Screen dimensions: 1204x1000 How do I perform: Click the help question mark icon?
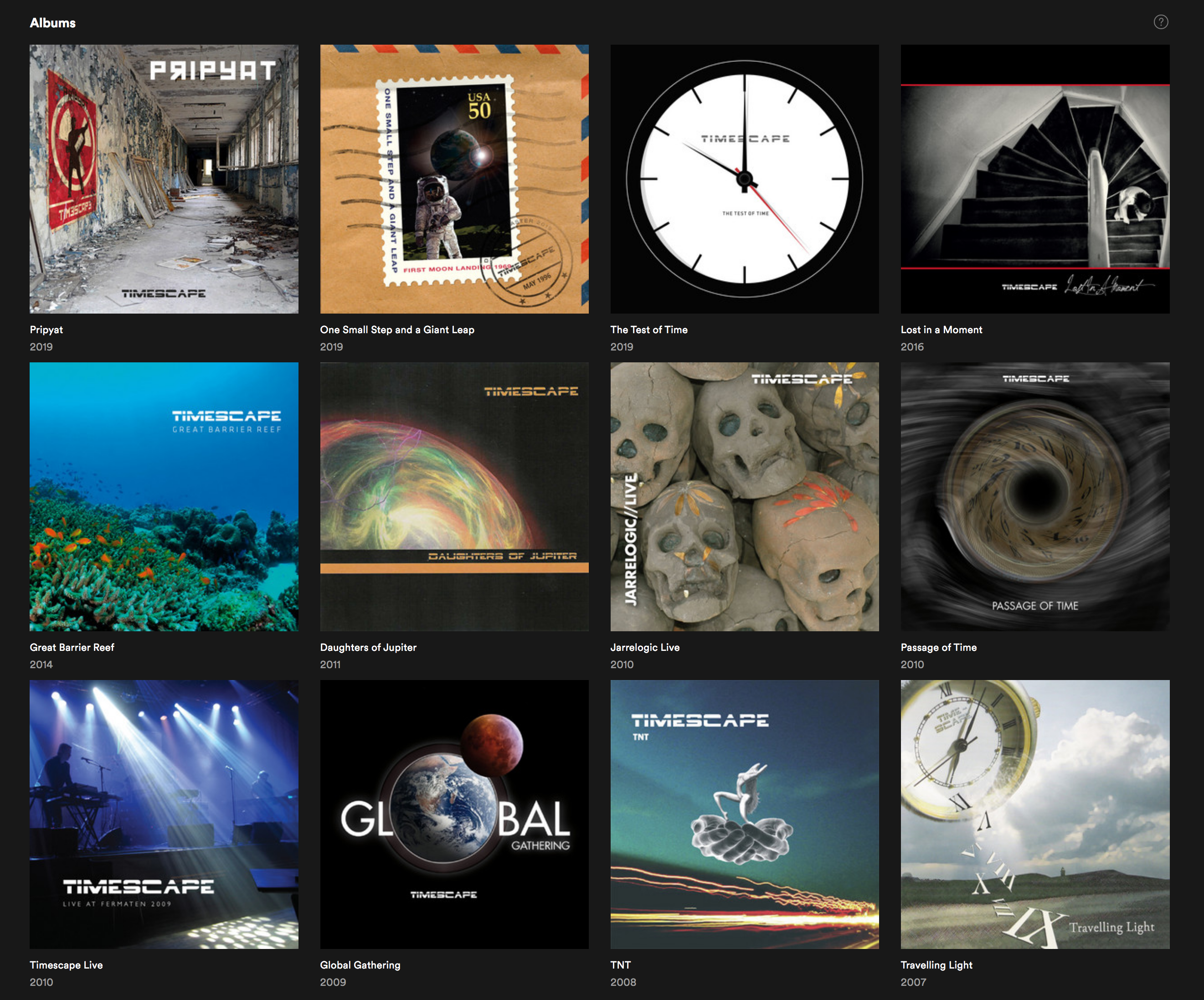point(1160,22)
